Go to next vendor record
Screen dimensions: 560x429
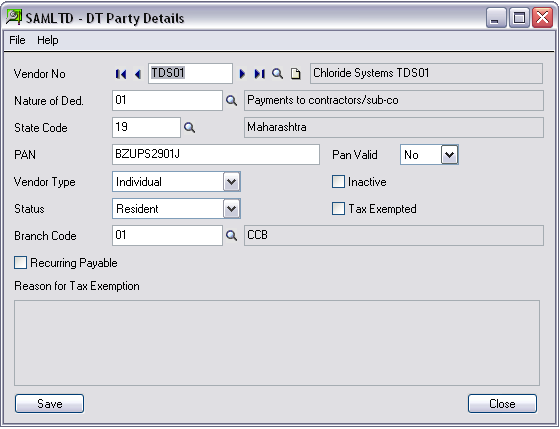point(242,74)
